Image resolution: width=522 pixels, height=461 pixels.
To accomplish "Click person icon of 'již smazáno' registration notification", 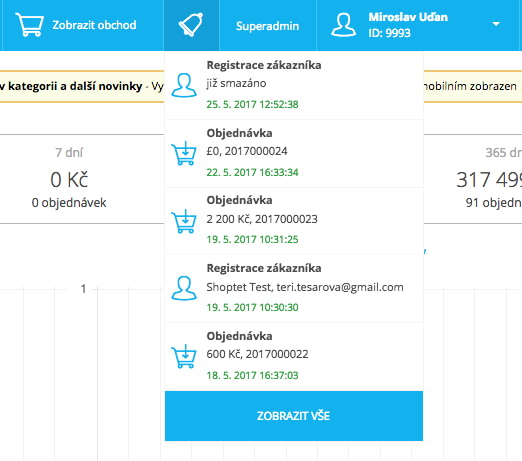I will pos(184,85).
